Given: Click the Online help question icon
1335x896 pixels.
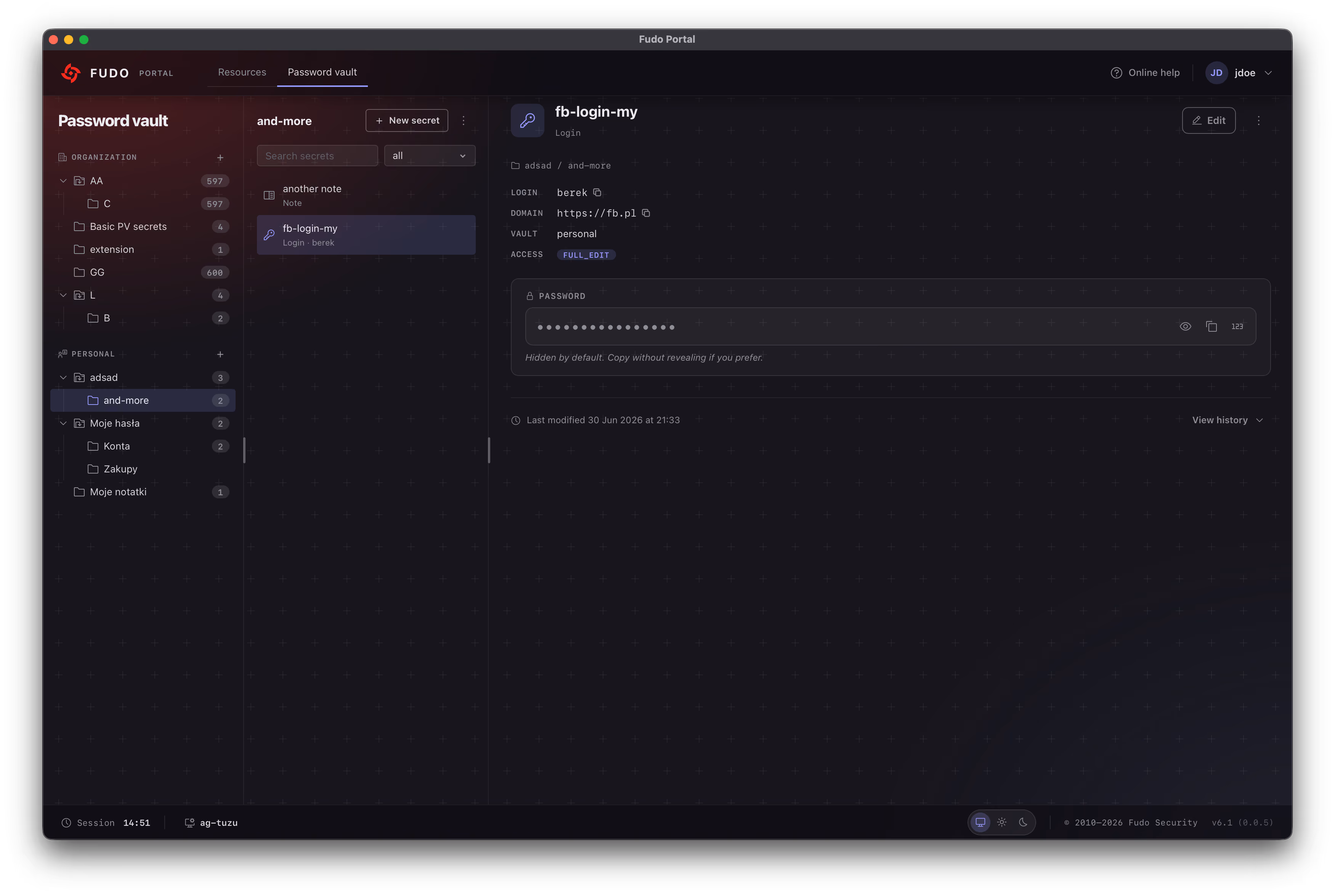Looking at the screenshot, I should coord(1116,72).
